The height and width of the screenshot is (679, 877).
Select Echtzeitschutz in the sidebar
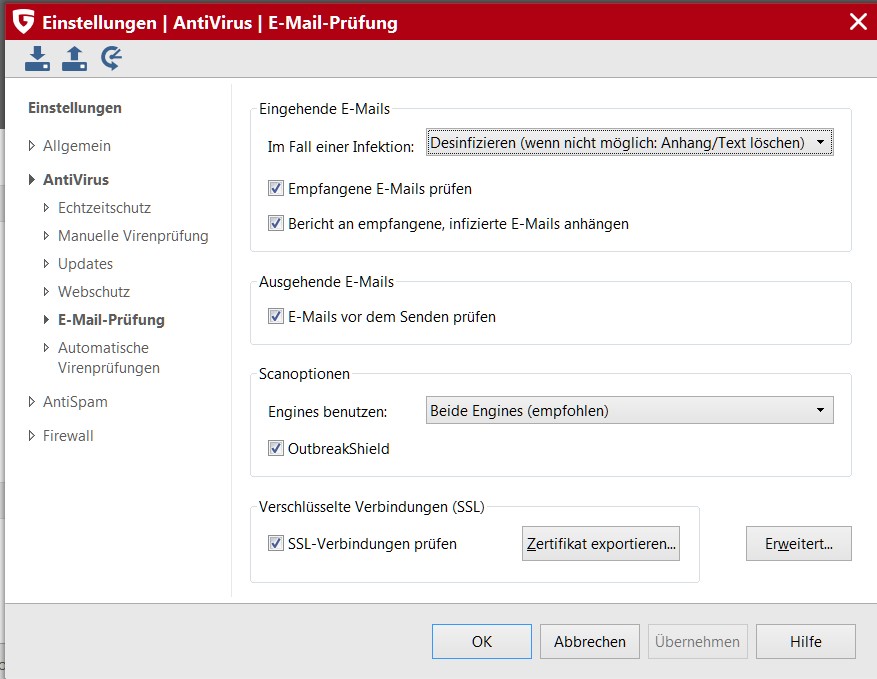pos(104,208)
